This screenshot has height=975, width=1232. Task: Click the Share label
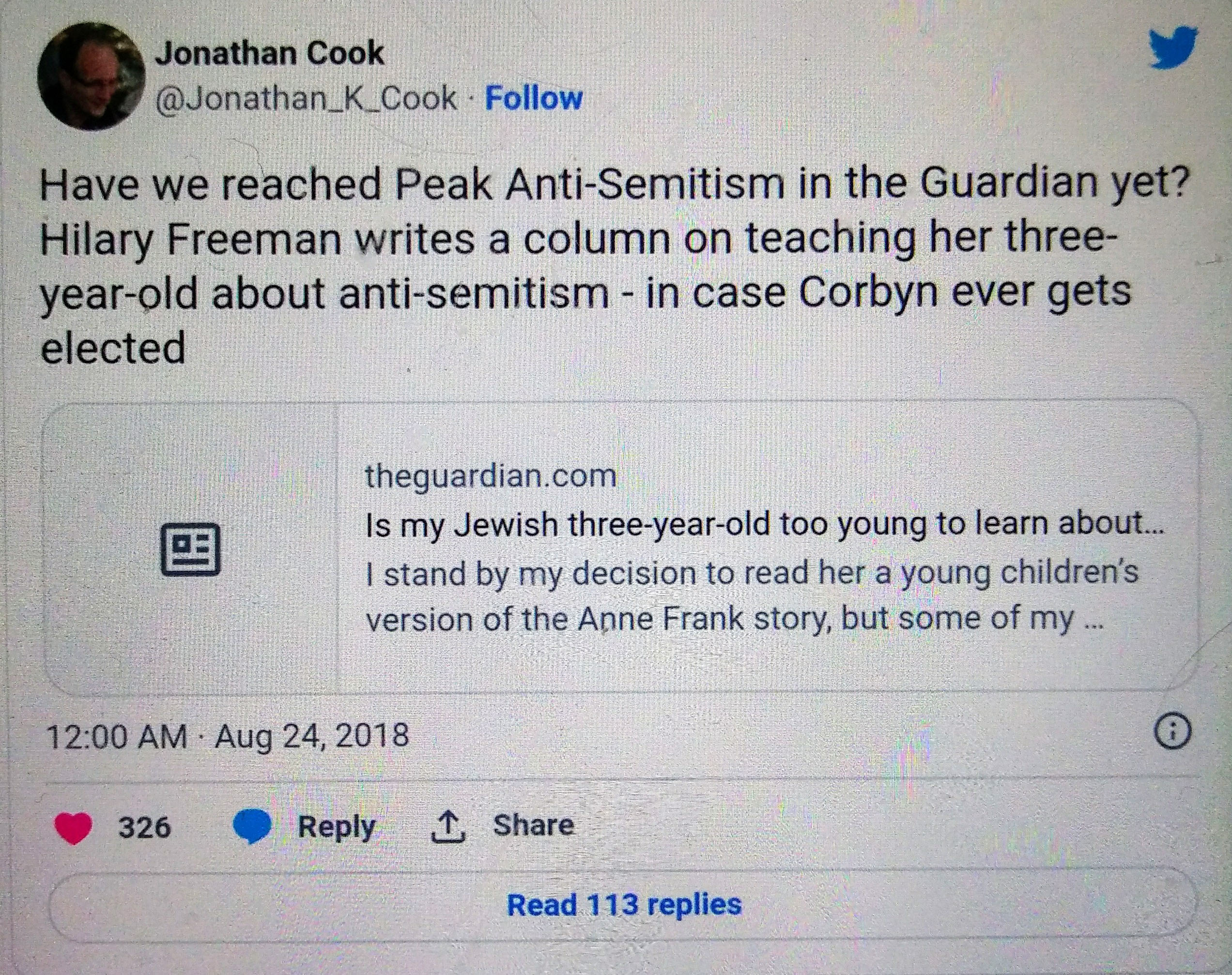pyautogui.click(x=533, y=825)
